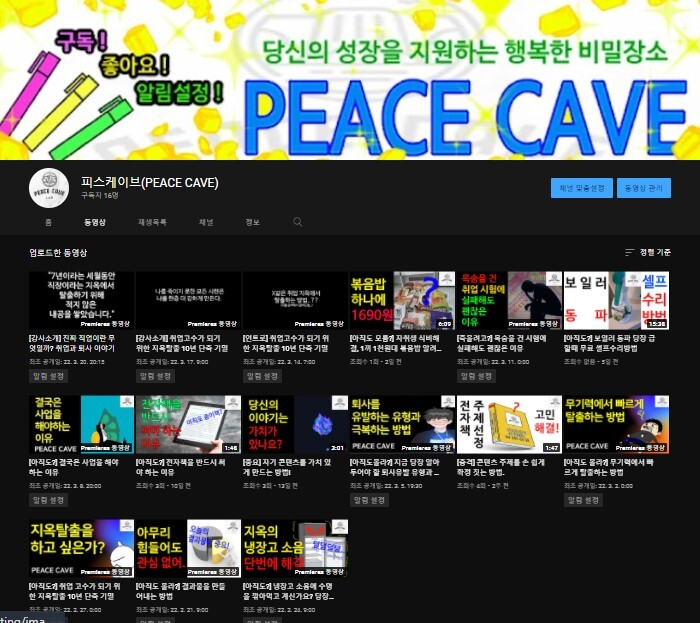Click title '[아직도몰라?] 지금 당장 알아두어야 할 퇴사유발 유형'

pos(395,467)
